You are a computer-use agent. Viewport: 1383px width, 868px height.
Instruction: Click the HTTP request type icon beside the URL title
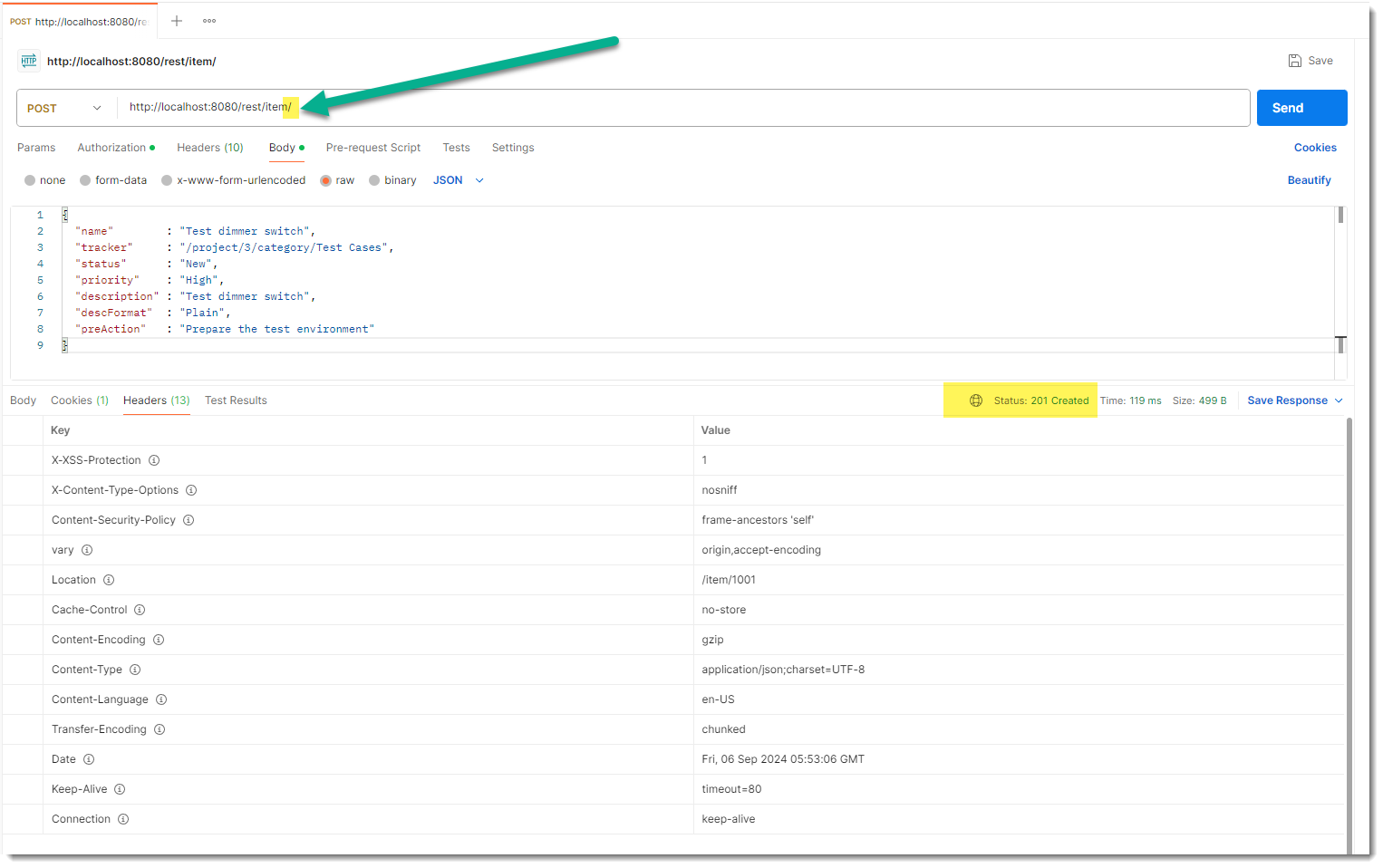point(28,61)
